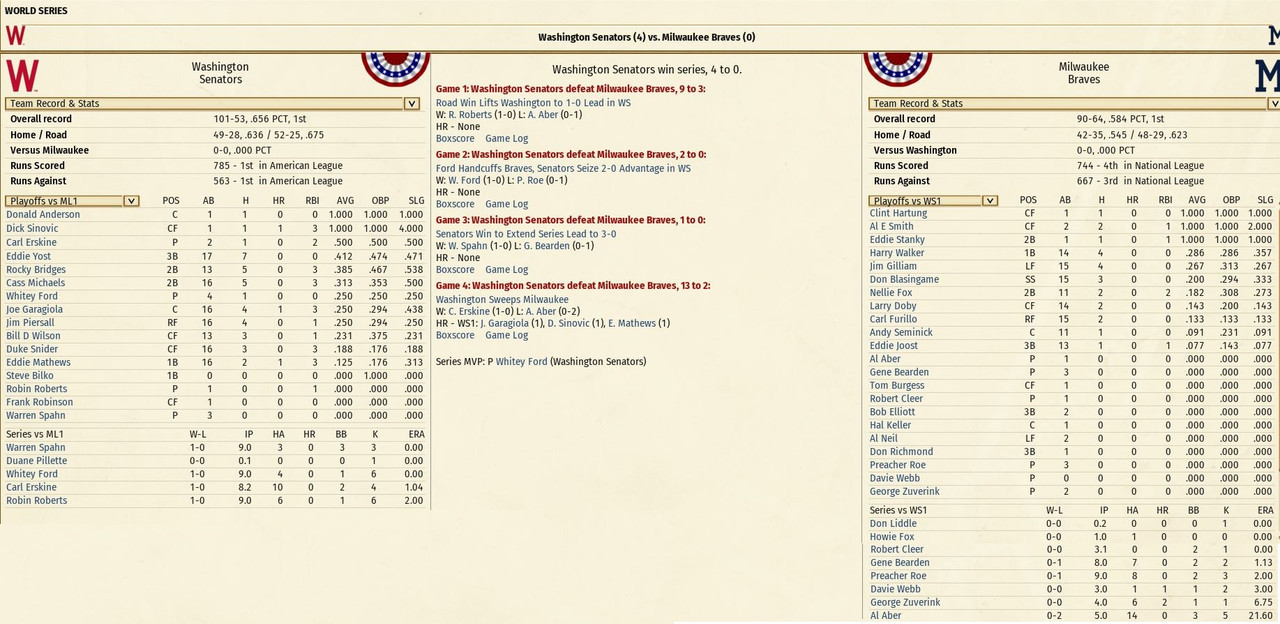The height and width of the screenshot is (624, 1280).
Task: Open Bill D Wilson player page
Action: click(x=33, y=336)
